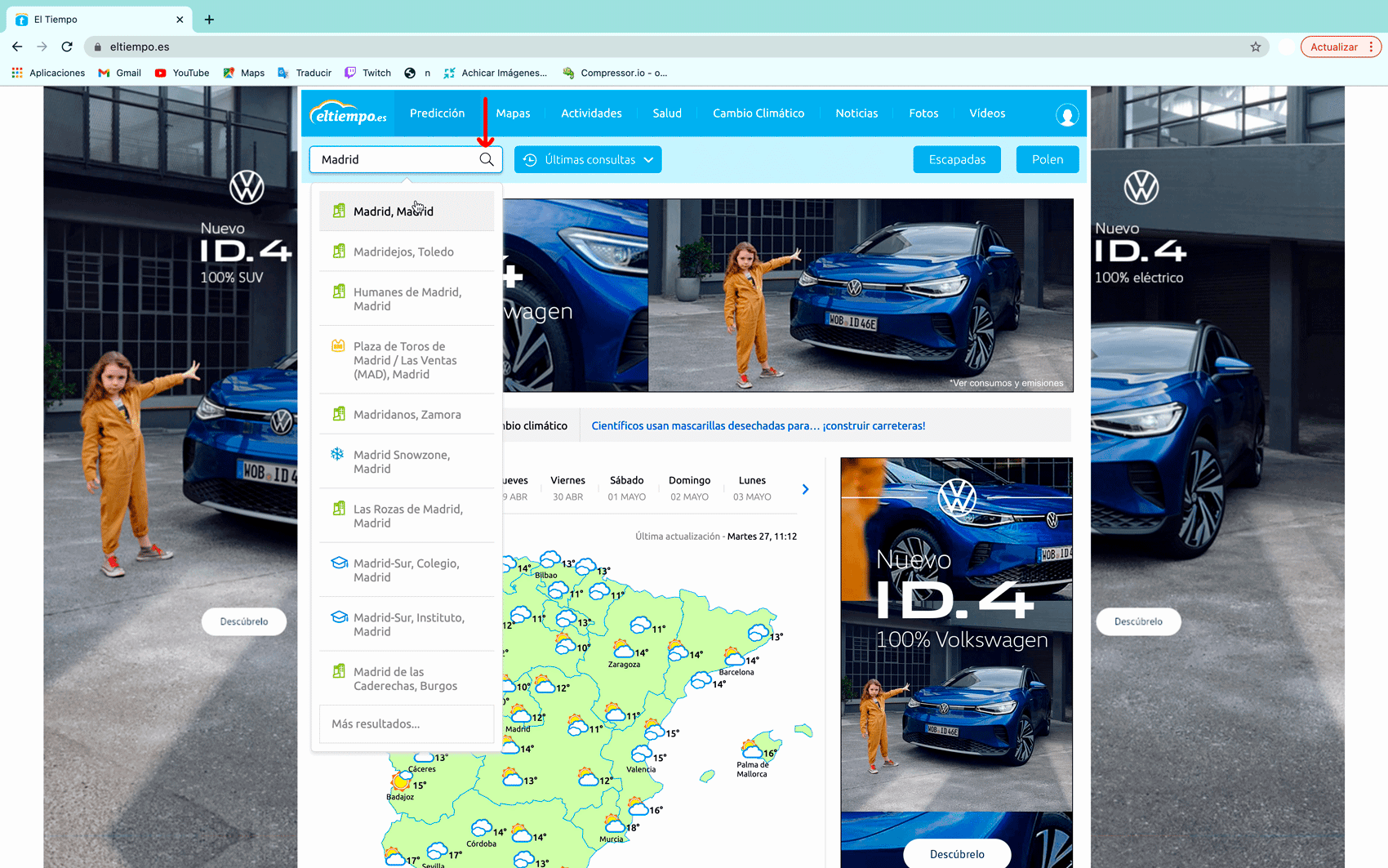
Task: Open a new browser tab
Action: pos(209,19)
